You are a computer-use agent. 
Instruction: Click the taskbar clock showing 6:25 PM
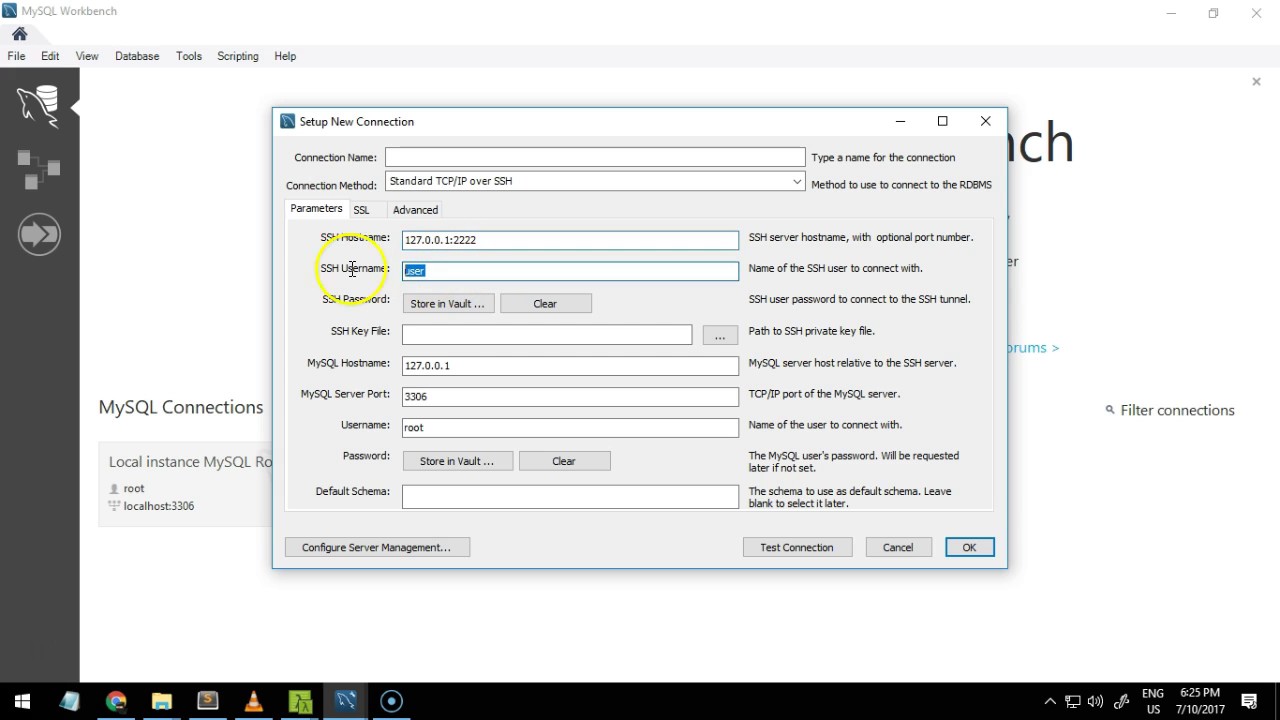[x=1200, y=701]
